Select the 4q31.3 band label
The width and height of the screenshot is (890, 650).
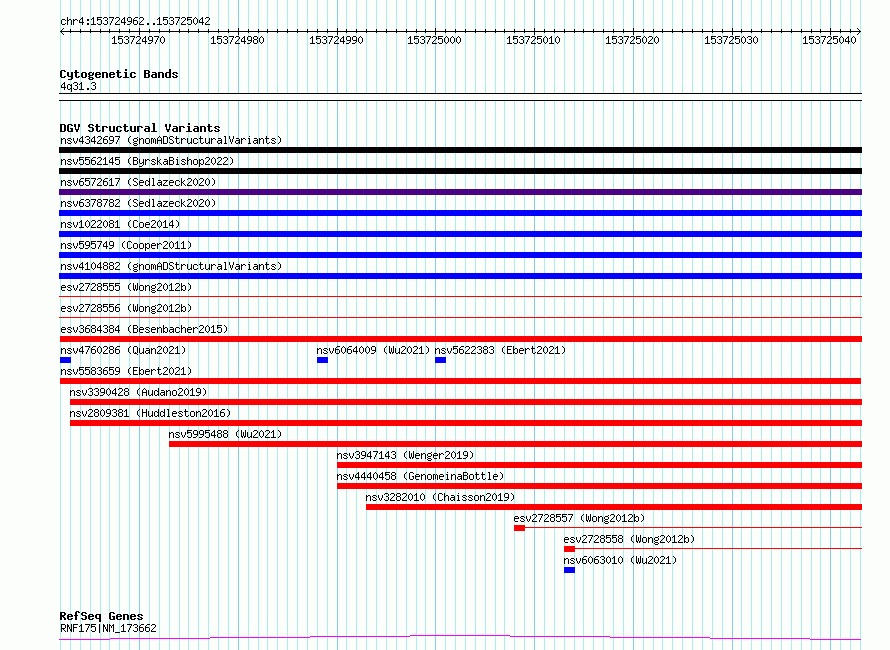pyautogui.click(x=78, y=86)
